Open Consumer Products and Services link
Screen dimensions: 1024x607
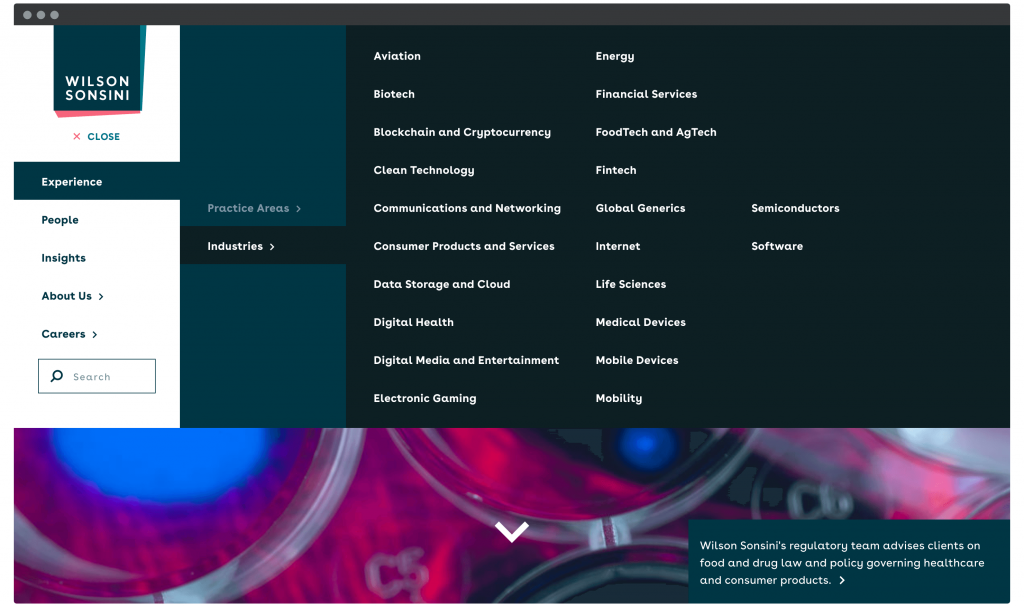coord(464,246)
